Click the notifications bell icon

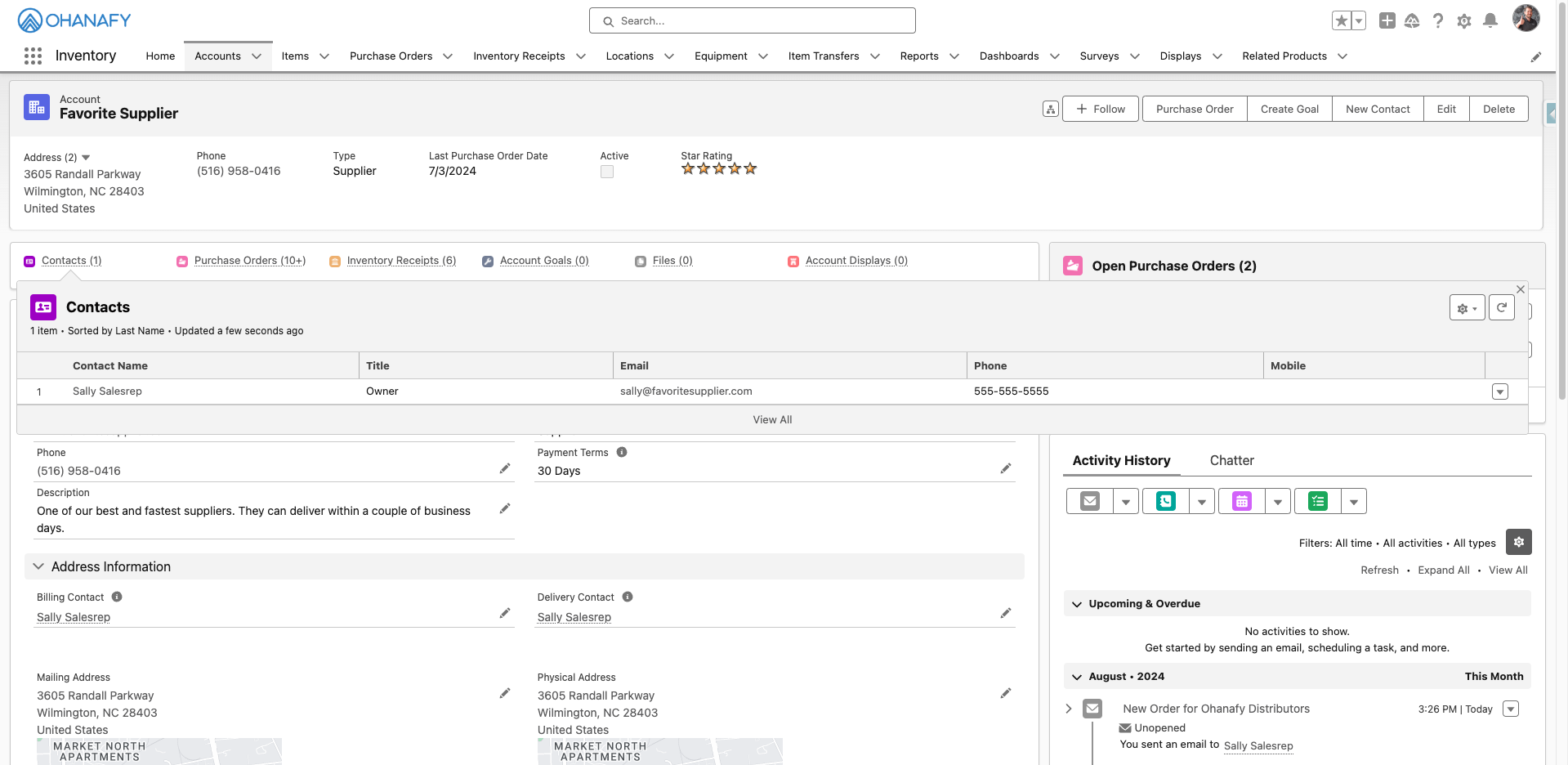pos(1490,21)
